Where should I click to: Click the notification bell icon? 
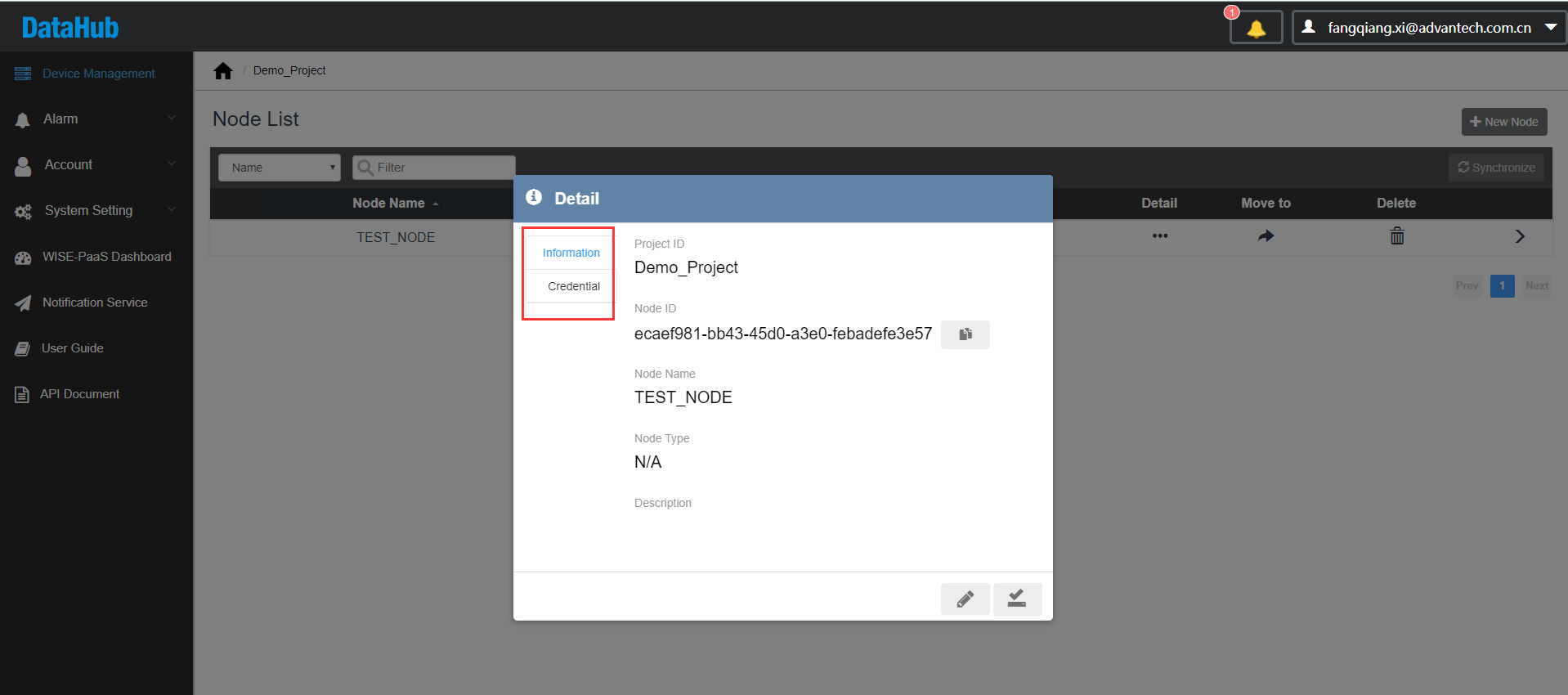point(1256,28)
